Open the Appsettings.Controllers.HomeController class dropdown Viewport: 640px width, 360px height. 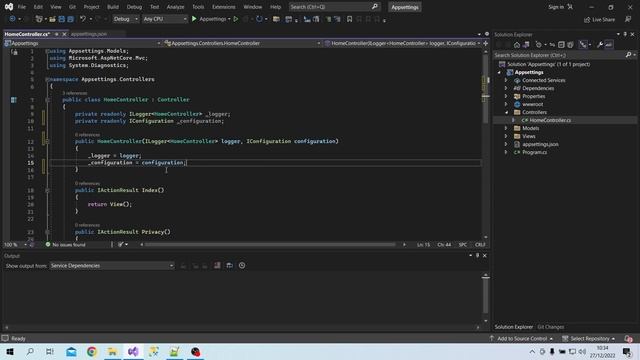tap(242, 43)
